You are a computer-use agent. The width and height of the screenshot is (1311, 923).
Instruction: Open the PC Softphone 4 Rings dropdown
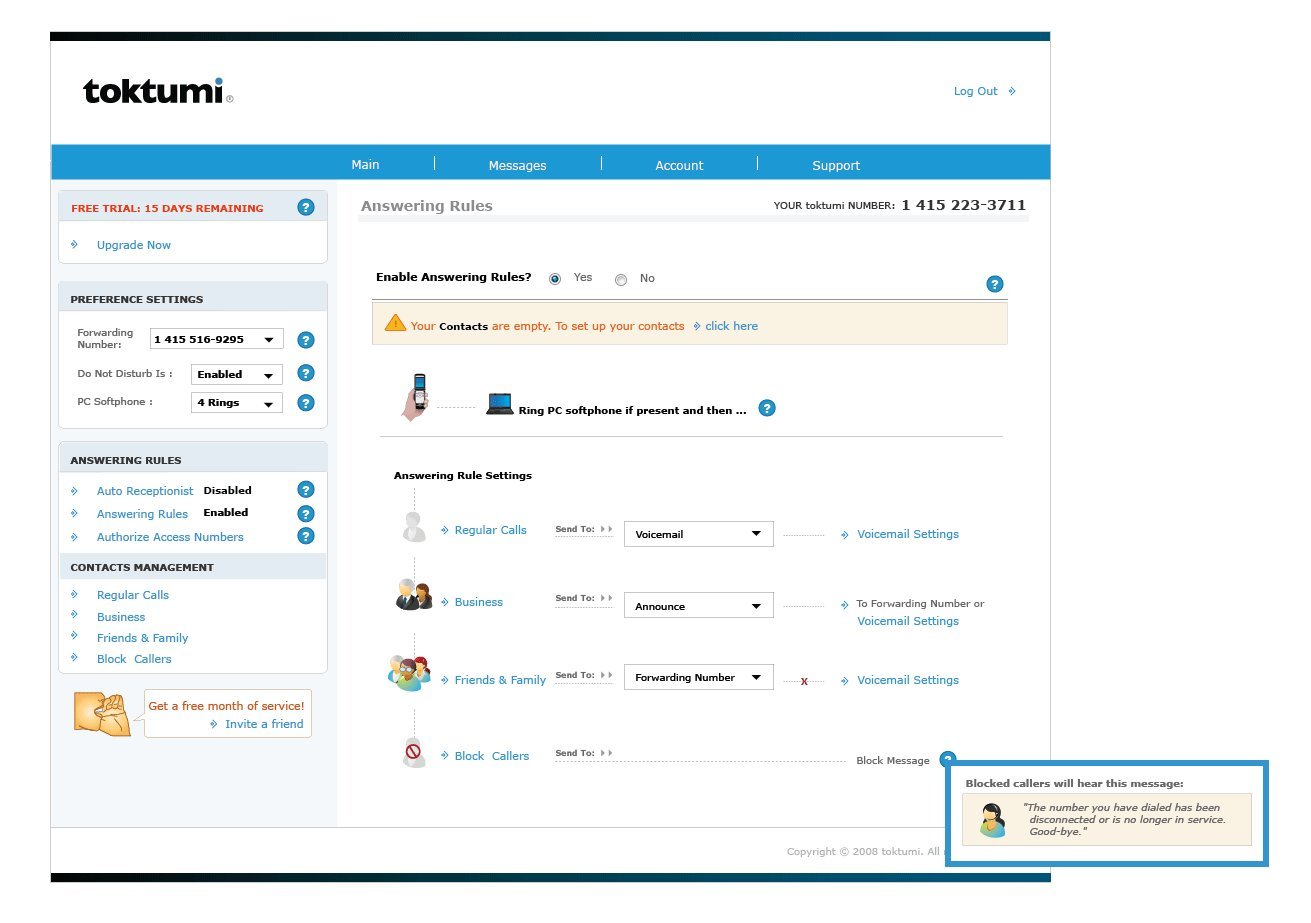pos(237,403)
